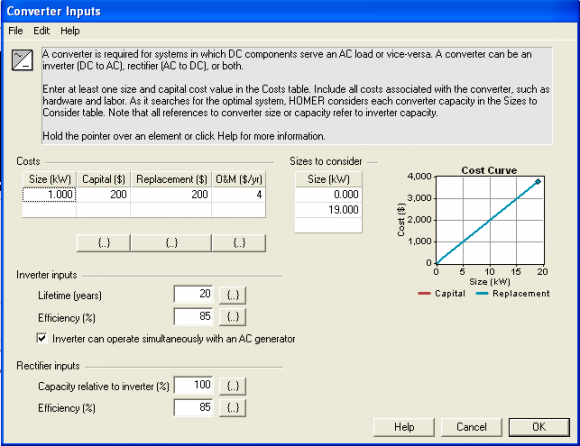Click the Capacity relative to inverter field
Viewport: 580px width, 446px height.
pos(193,385)
